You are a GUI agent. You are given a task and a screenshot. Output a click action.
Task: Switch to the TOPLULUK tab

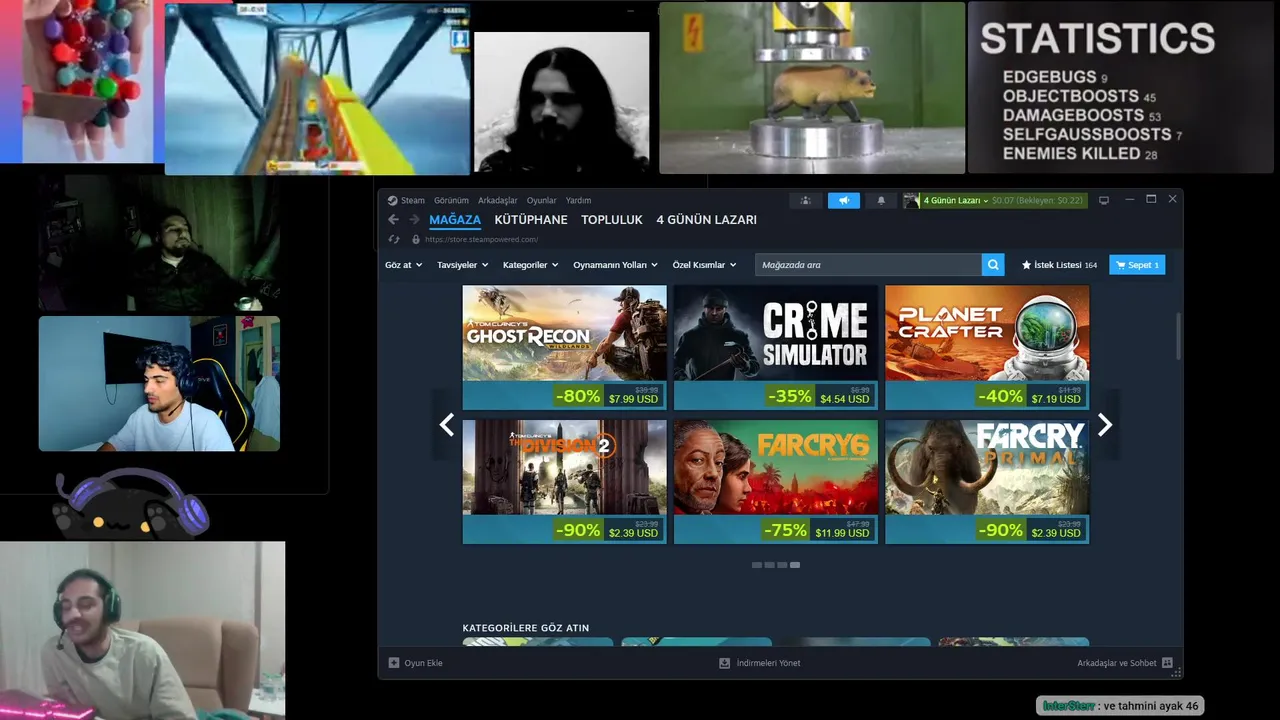[612, 220]
